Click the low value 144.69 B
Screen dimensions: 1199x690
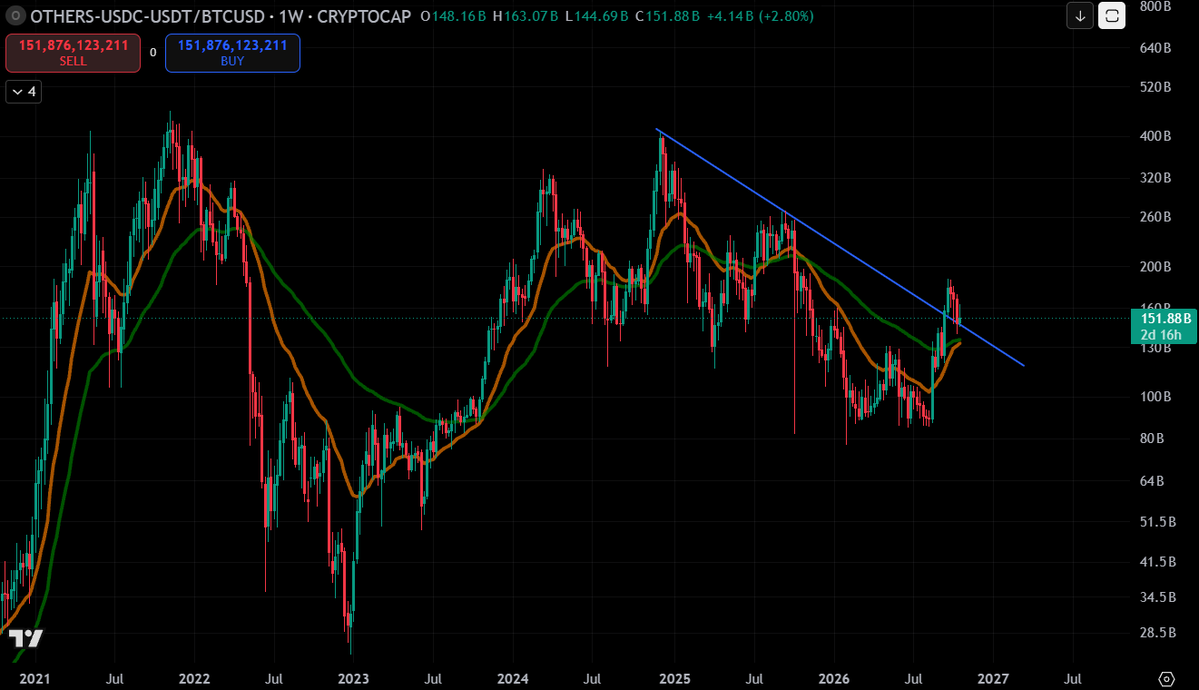601,16
